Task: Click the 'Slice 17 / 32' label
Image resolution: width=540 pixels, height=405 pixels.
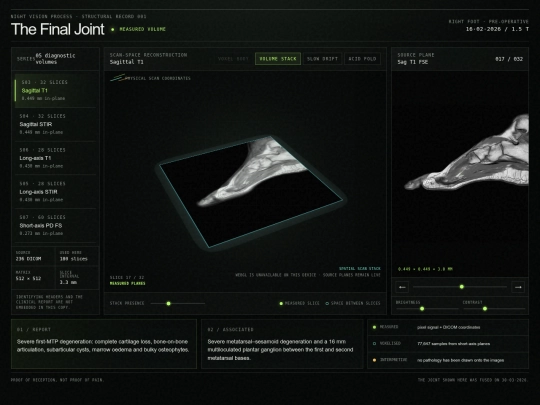Action: (127, 277)
